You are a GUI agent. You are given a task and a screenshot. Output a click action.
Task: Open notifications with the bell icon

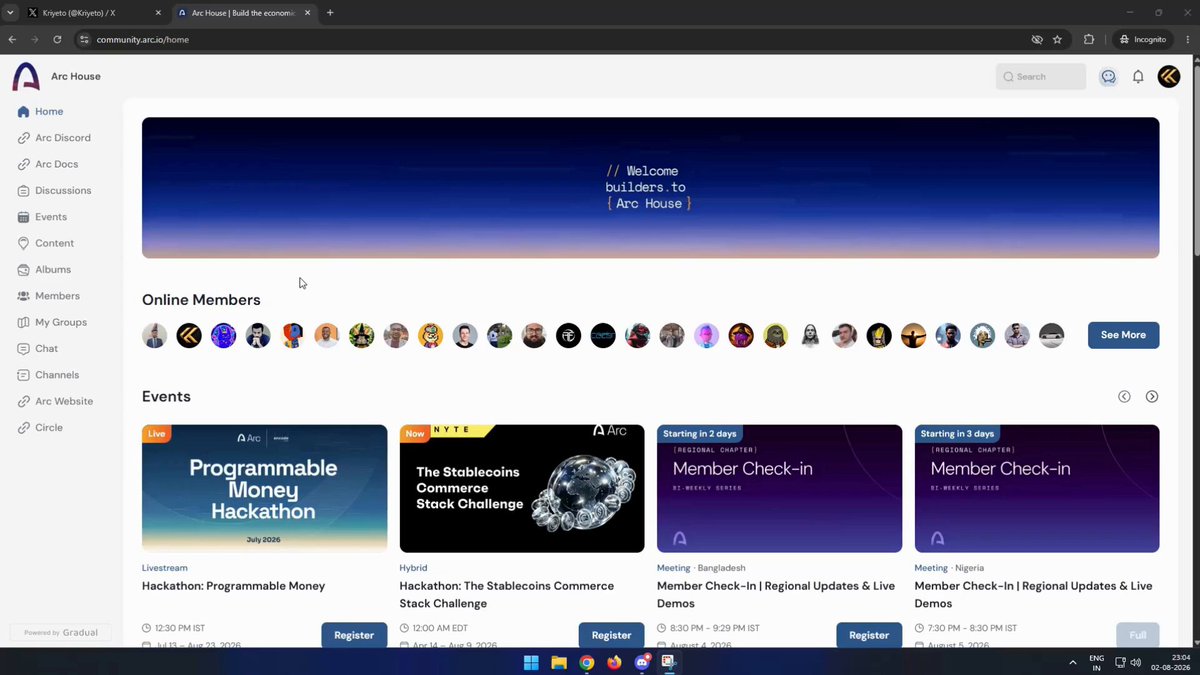[1138, 77]
